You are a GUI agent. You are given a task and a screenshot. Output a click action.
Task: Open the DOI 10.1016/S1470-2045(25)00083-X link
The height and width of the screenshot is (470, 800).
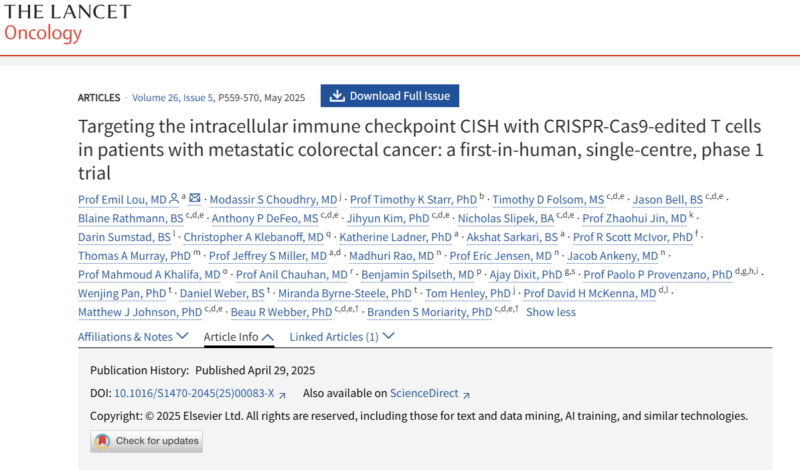click(x=194, y=393)
